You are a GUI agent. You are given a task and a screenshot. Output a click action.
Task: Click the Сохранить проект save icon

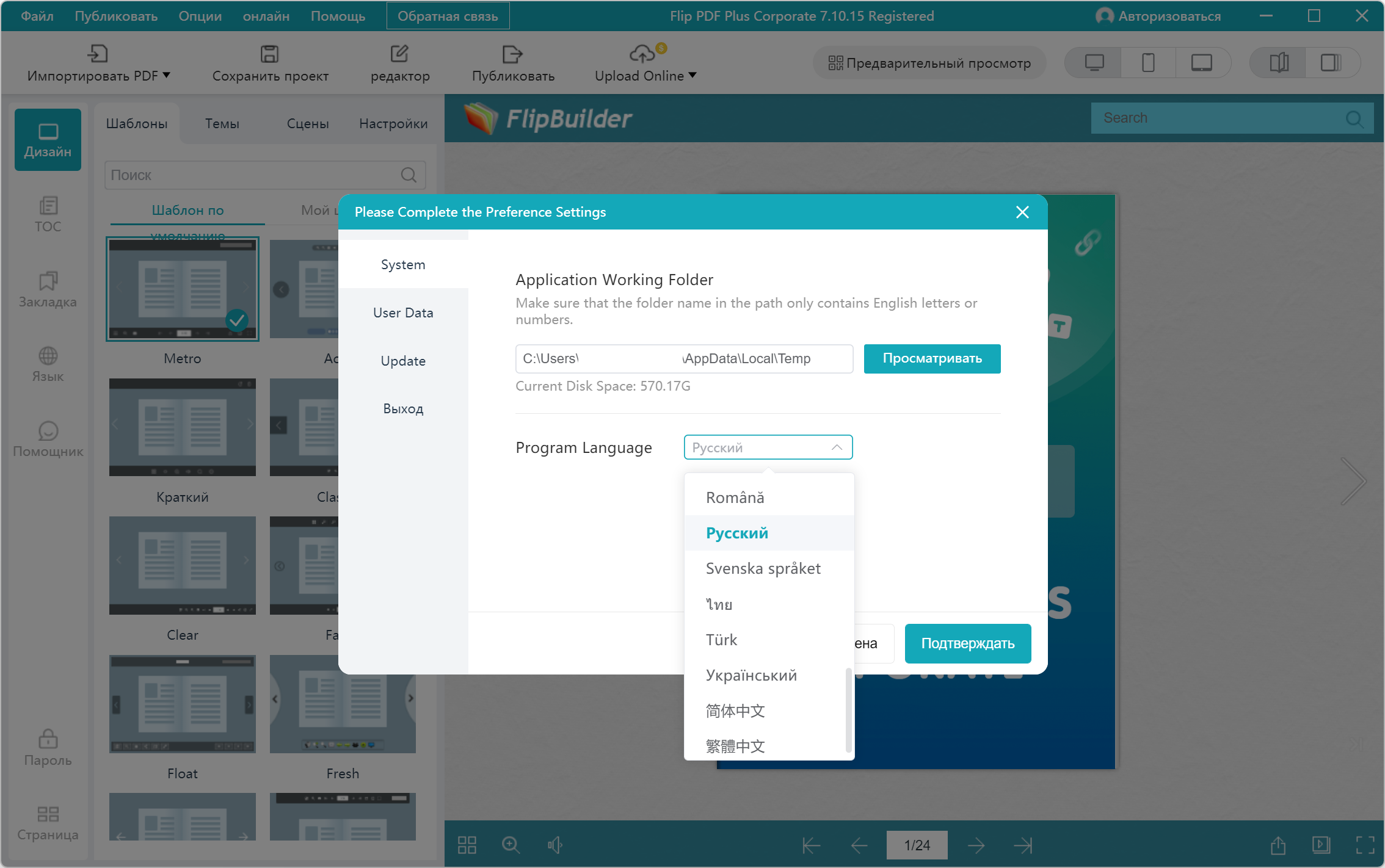click(269, 54)
